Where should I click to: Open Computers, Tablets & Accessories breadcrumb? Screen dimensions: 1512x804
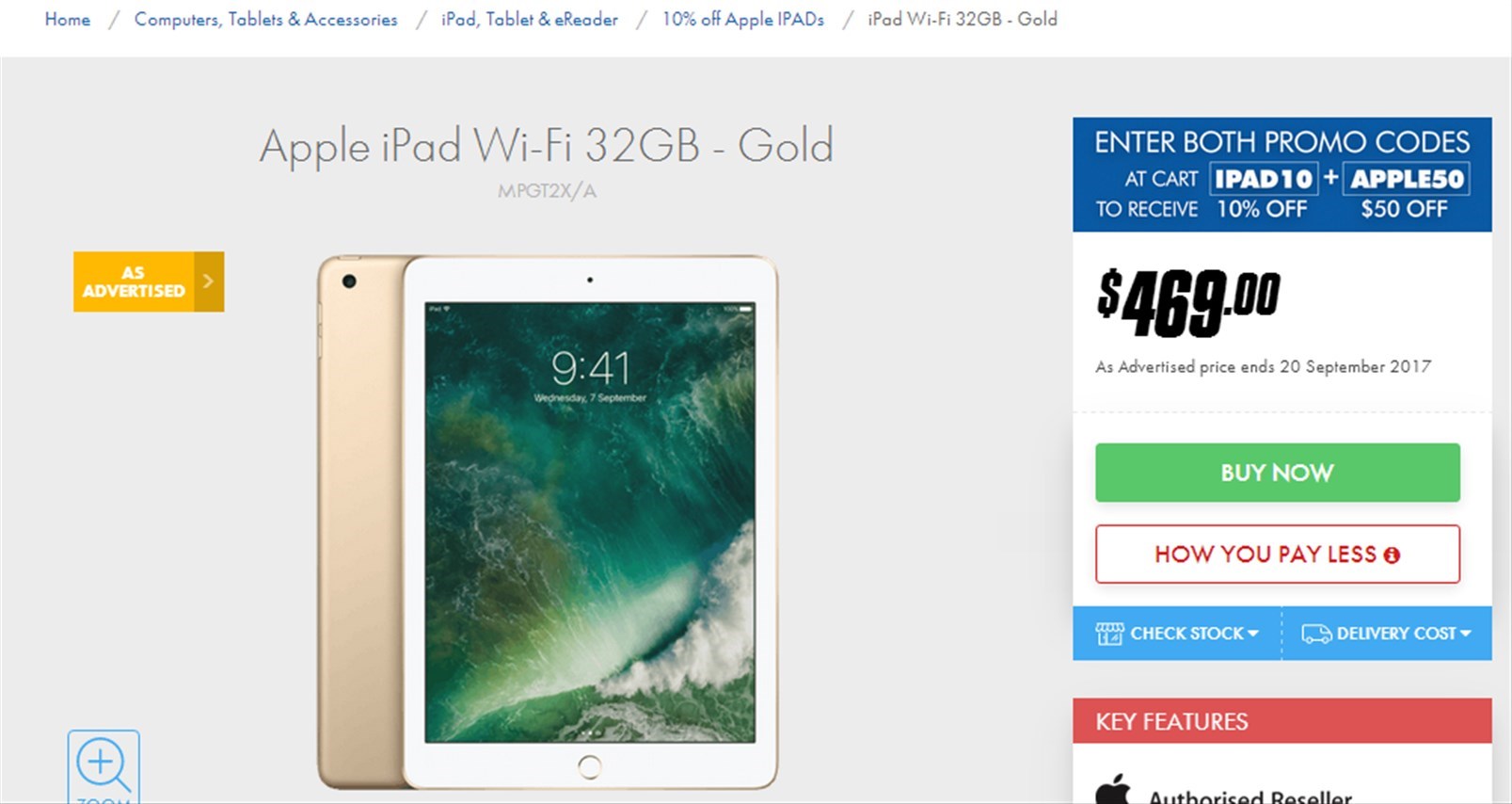[266, 19]
